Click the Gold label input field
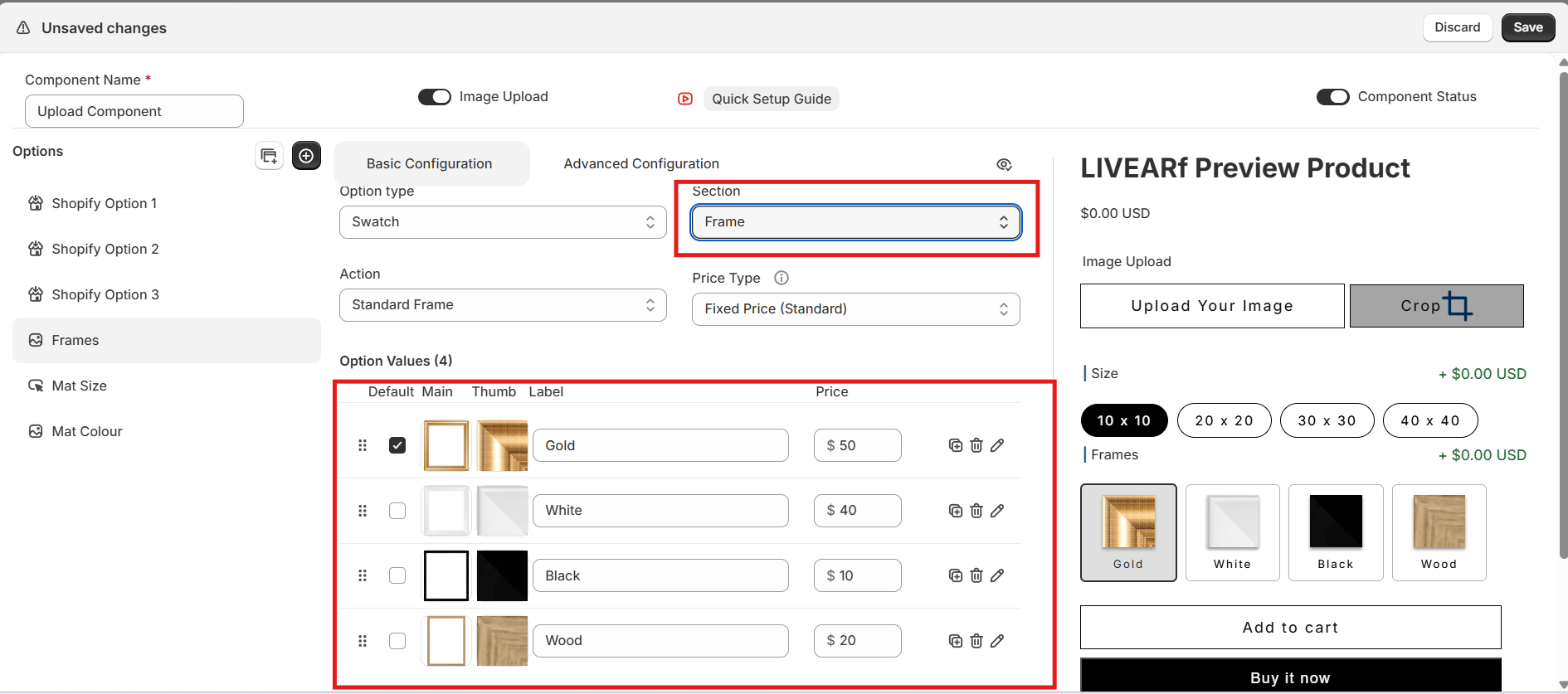This screenshot has height=694, width=1568. 660,445
